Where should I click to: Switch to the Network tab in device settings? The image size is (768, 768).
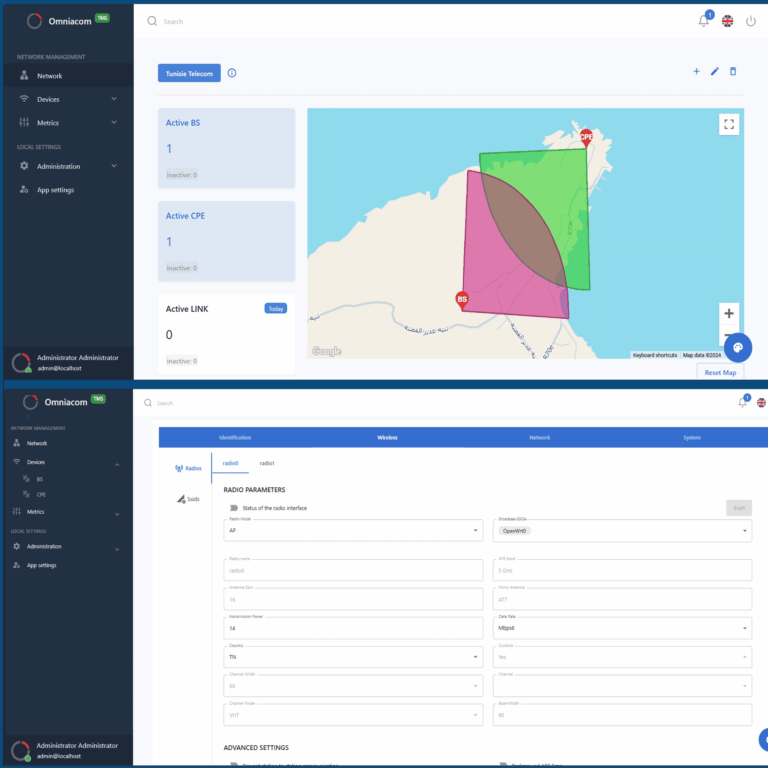coord(540,437)
